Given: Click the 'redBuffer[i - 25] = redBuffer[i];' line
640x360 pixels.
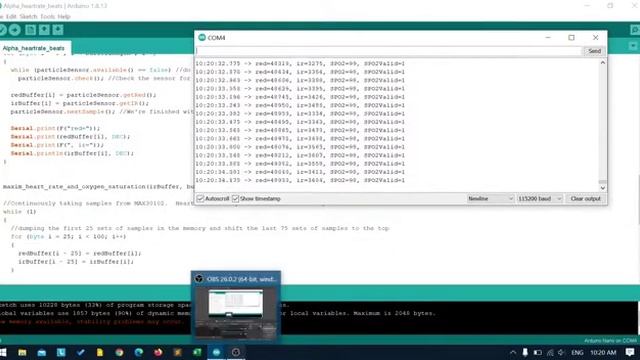Looking at the screenshot, I should (x=80, y=253).
